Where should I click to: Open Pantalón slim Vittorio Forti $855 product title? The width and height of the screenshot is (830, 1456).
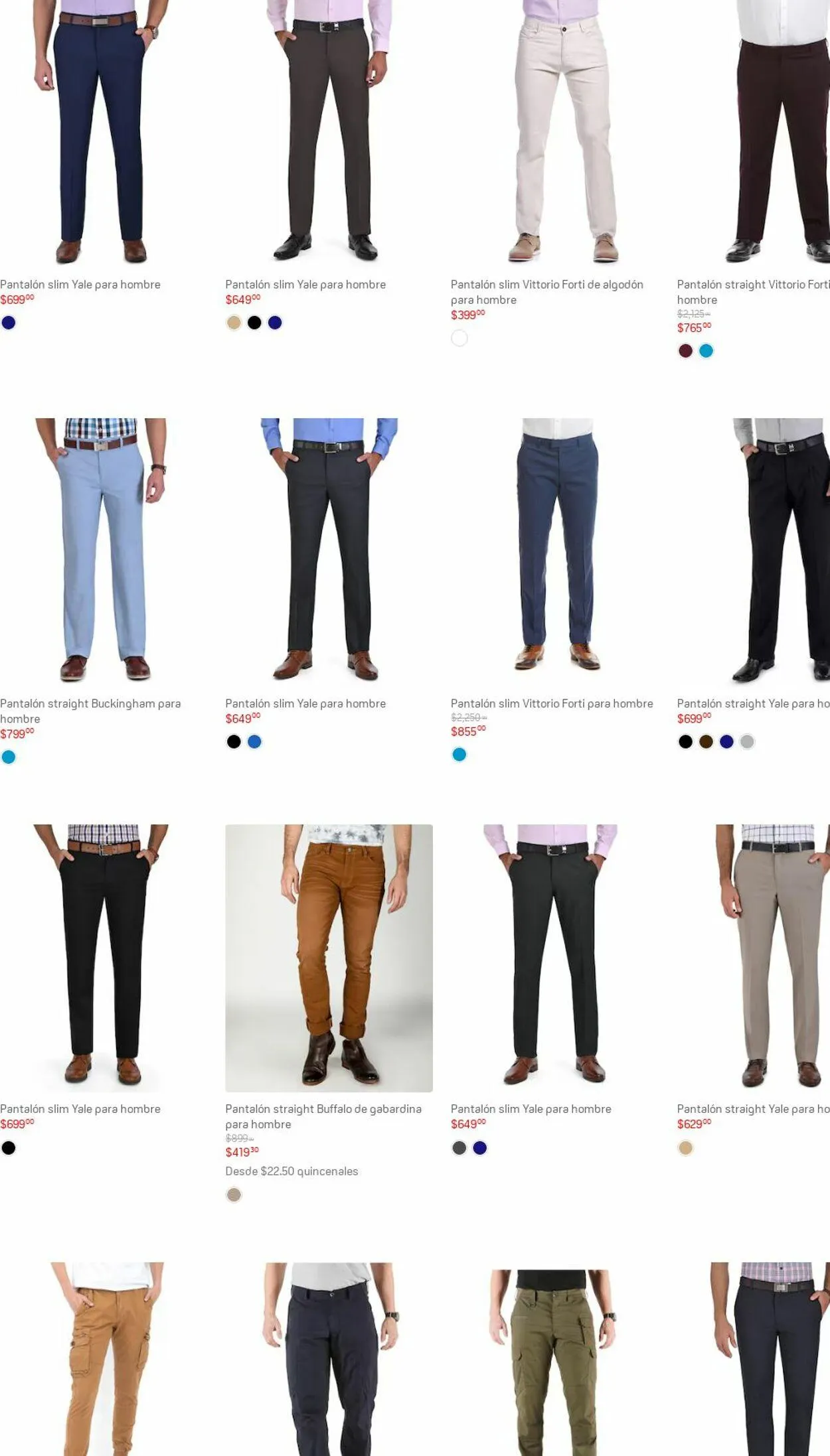click(x=552, y=703)
